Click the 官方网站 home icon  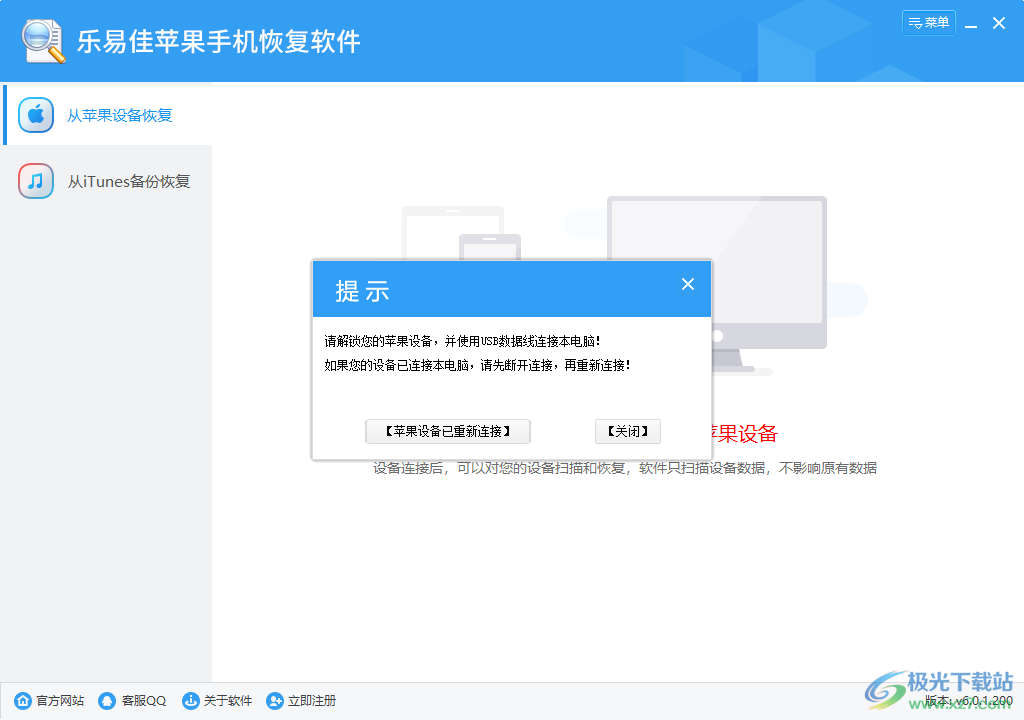23,701
